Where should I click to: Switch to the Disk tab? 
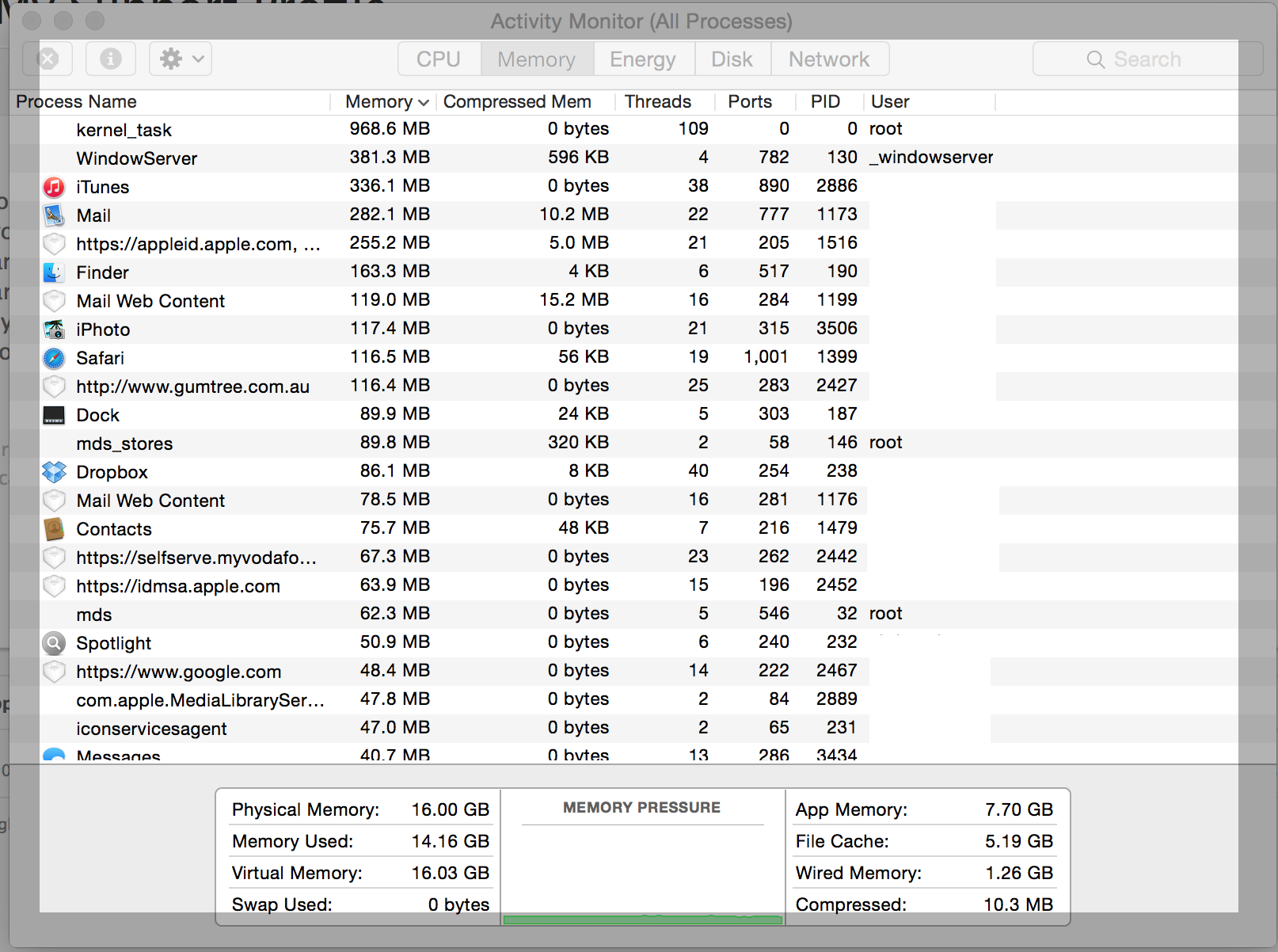pyautogui.click(x=732, y=59)
